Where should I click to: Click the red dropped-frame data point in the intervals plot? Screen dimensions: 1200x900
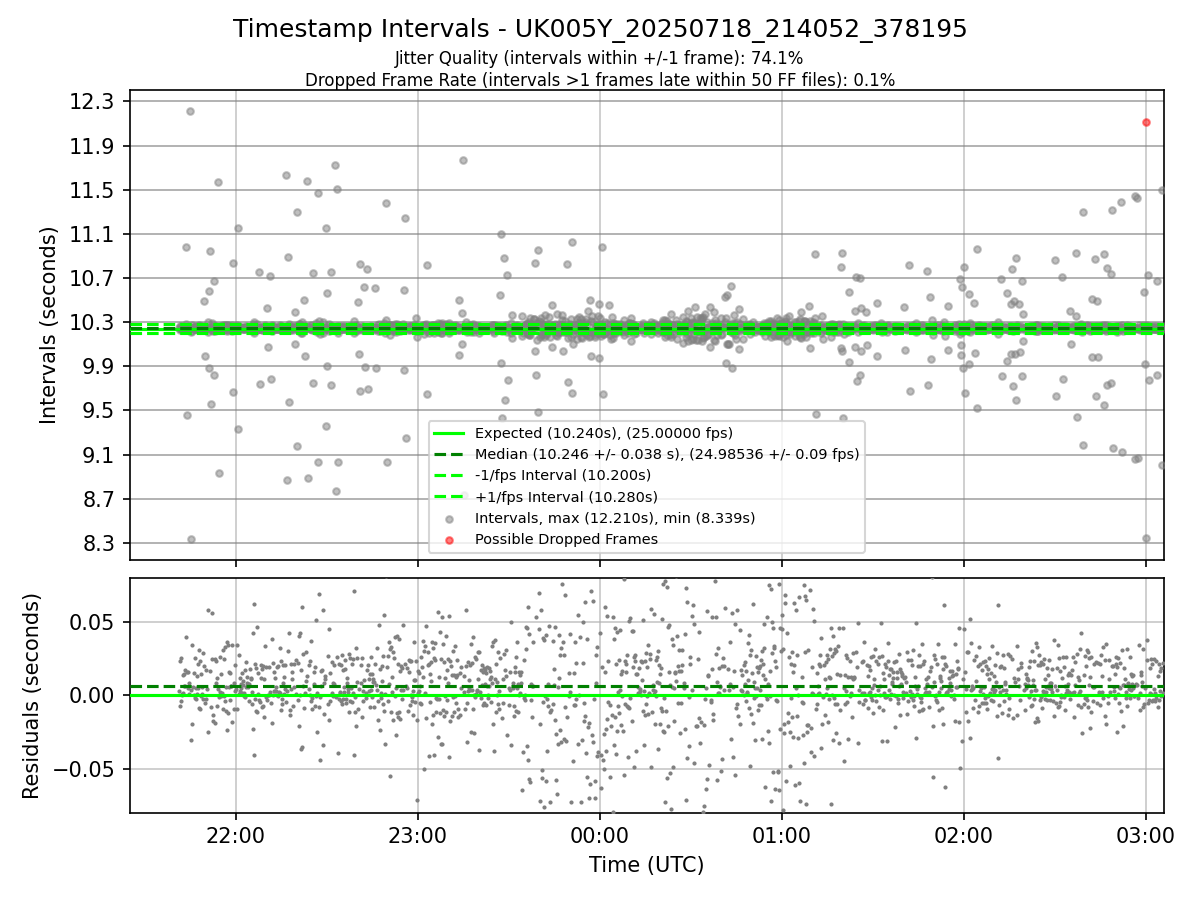coord(1146,122)
